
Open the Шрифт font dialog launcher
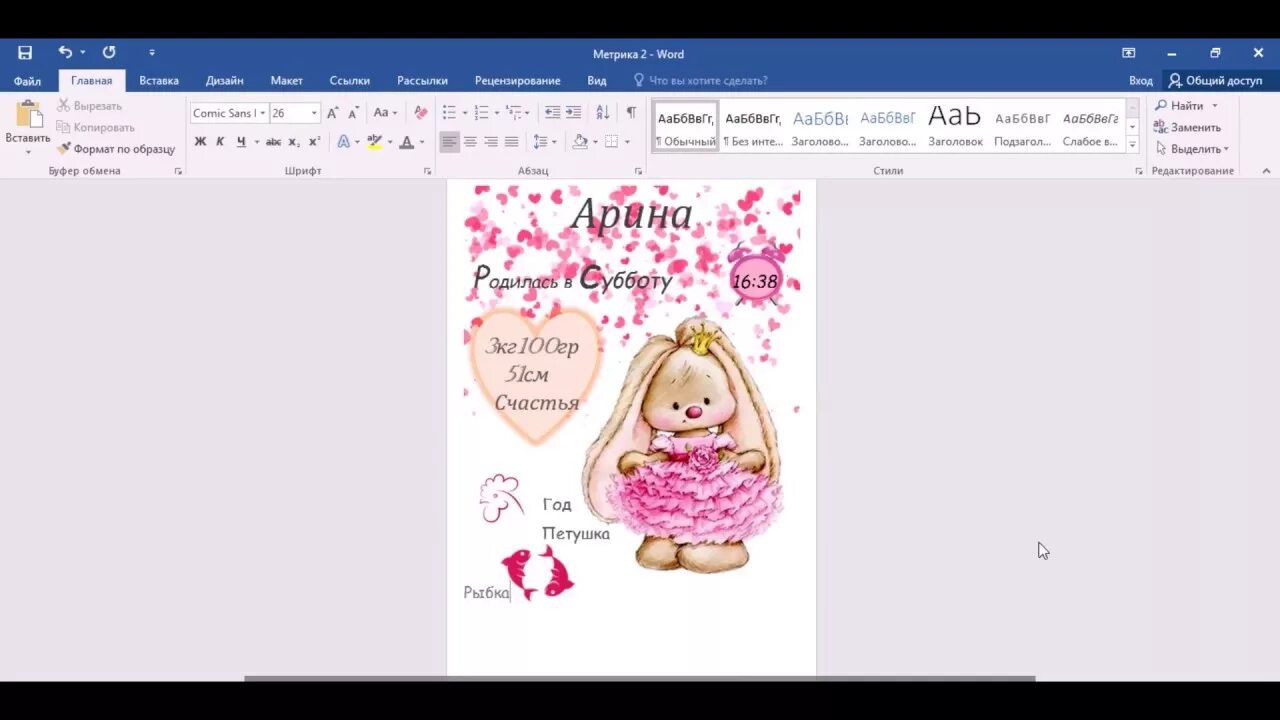427,171
